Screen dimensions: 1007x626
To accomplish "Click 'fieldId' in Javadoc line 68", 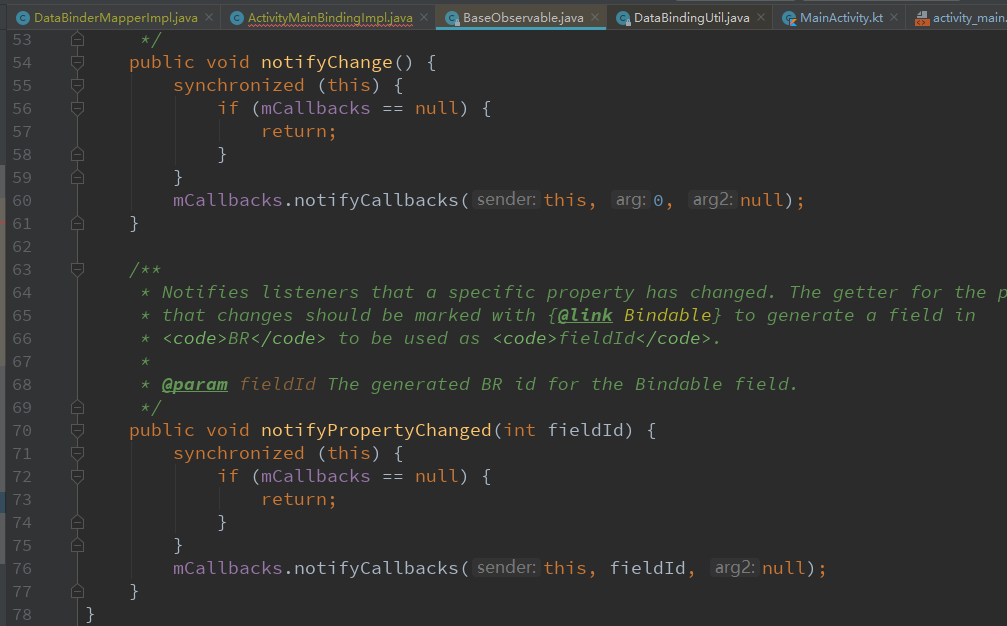I will 277,385.
